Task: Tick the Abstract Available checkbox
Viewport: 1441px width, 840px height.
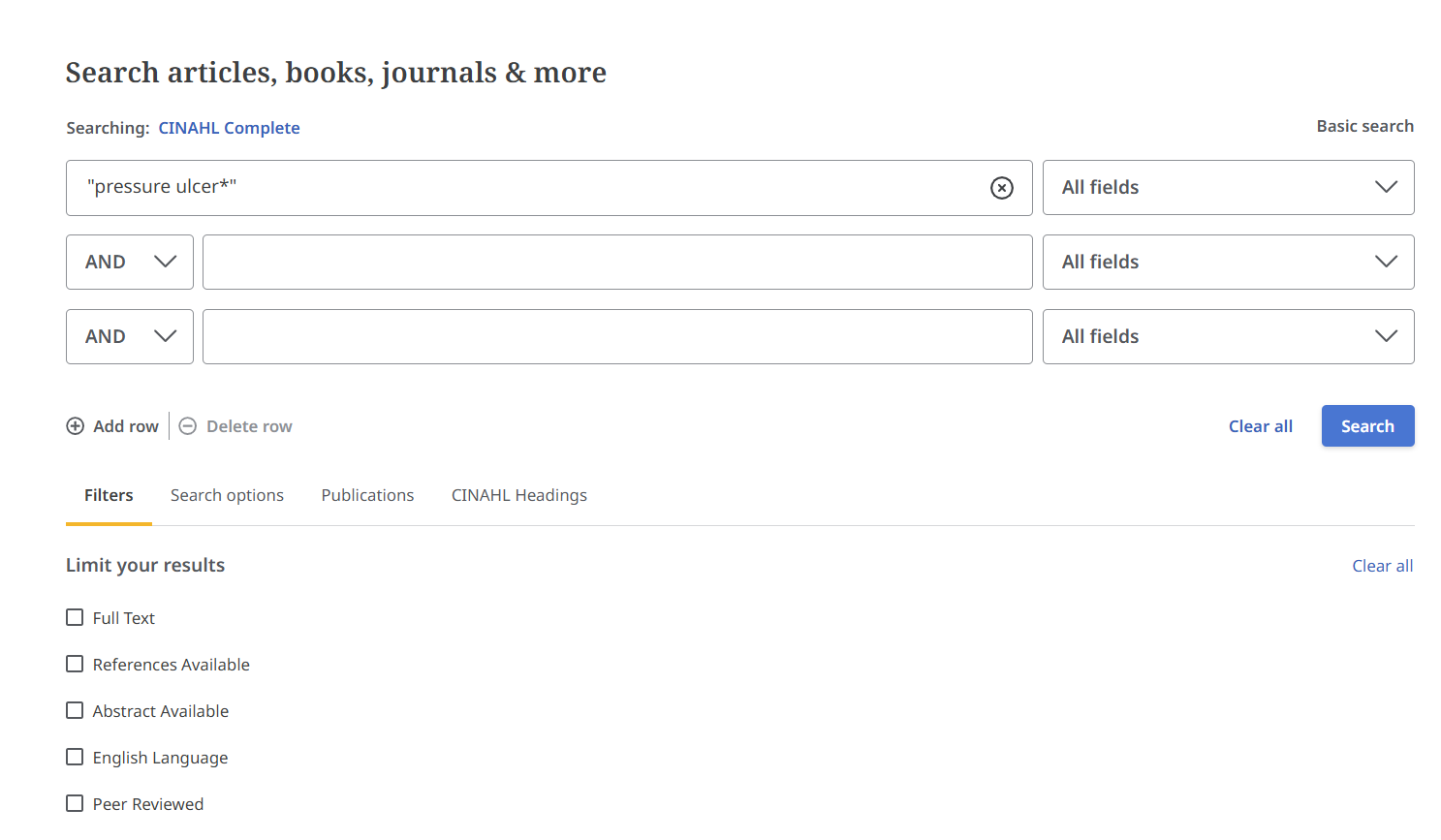Action: [x=75, y=711]
